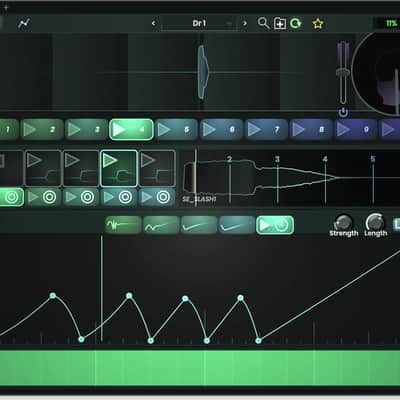The height and width of the screenshot is (400, 400).
Task: Click inside the circular panner display
Action: 378,72
